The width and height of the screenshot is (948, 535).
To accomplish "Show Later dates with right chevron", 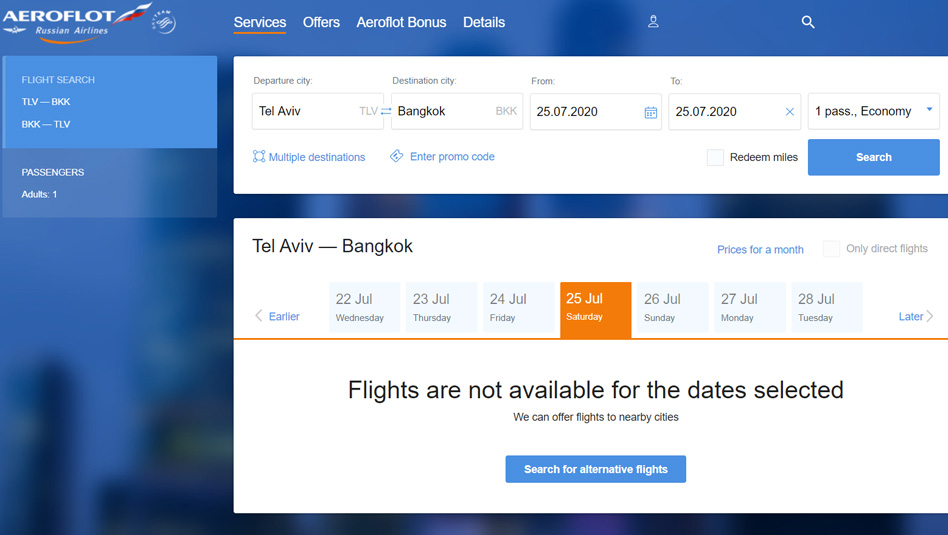I will coord(930,316).
